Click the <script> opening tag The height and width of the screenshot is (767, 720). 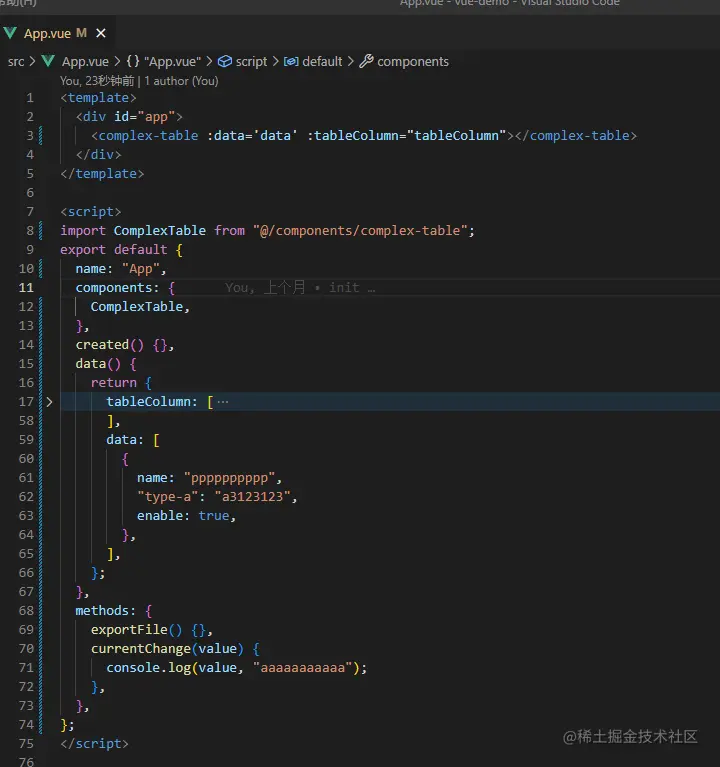click(90, 212)
